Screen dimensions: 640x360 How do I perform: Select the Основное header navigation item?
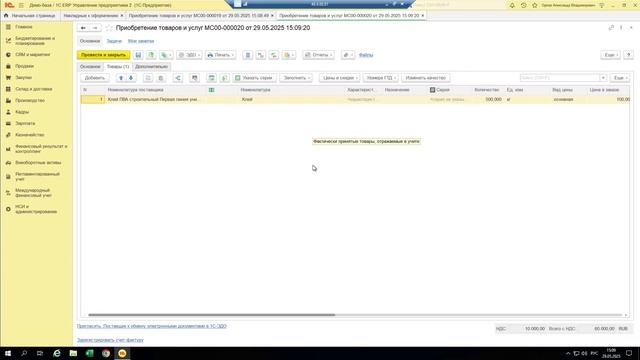point(90,41)
